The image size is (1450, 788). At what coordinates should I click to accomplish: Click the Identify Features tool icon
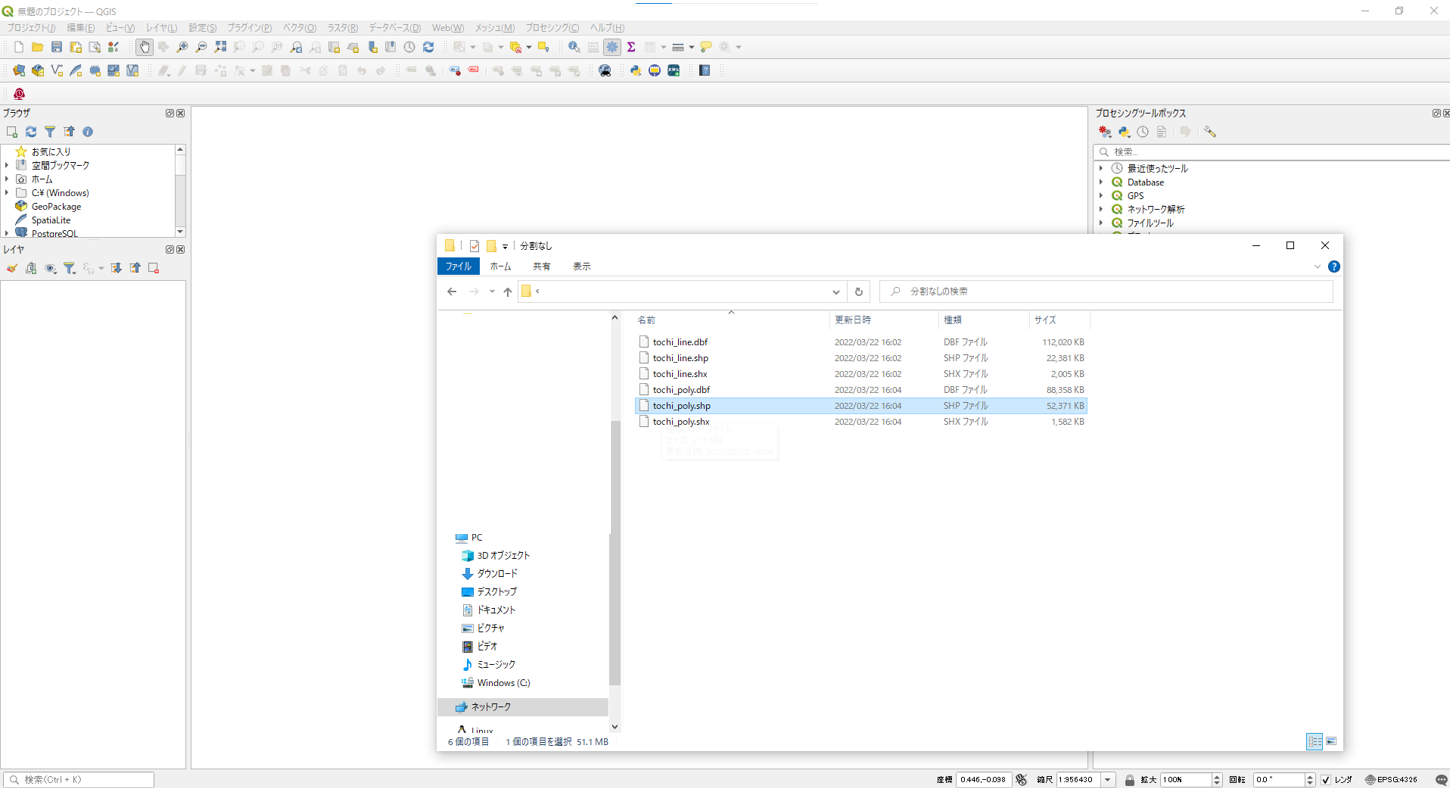[x=574, y=47]
